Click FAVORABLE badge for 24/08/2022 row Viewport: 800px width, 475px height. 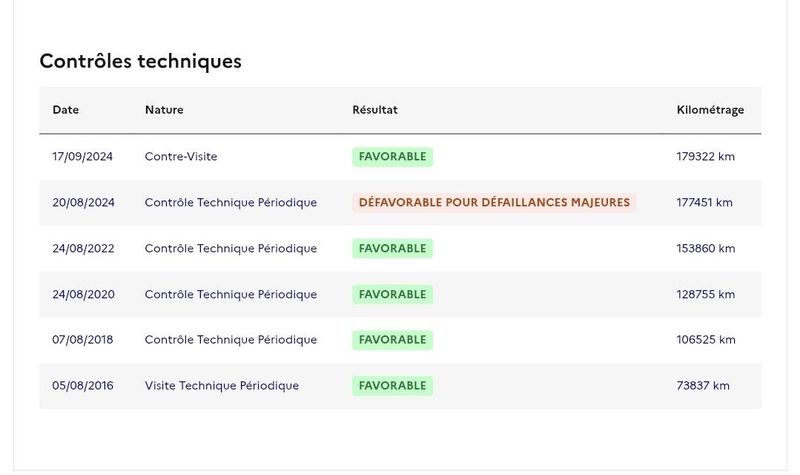pos(392,248)
